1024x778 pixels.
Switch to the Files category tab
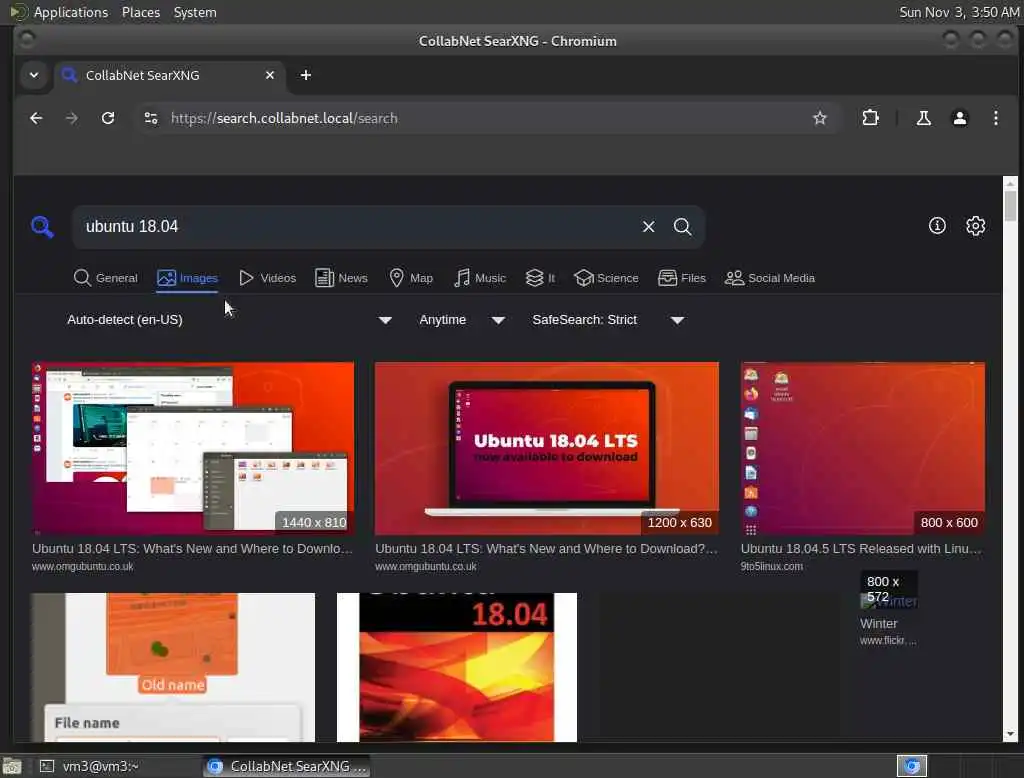click(681, 278)
